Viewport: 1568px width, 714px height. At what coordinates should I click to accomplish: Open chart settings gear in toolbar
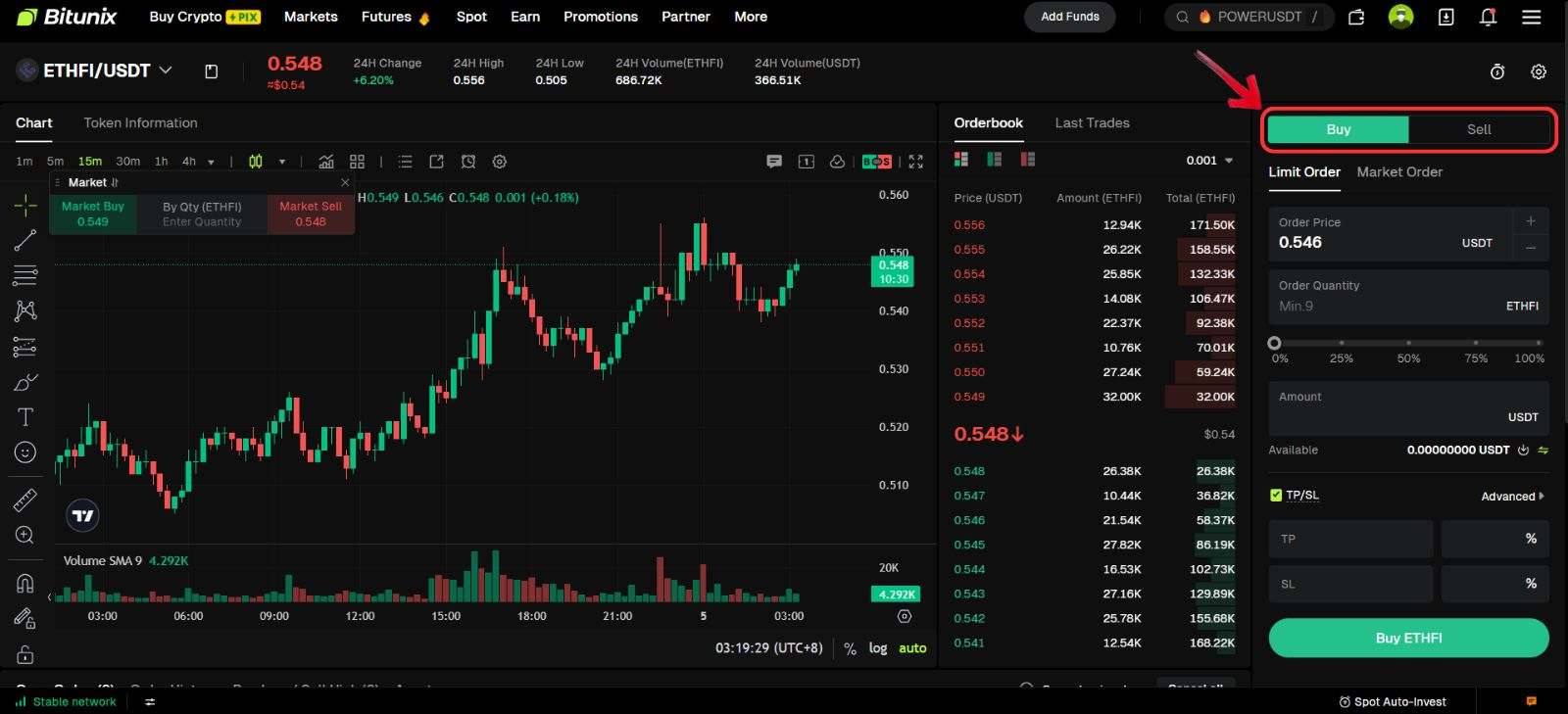click(x=500, y=162)
